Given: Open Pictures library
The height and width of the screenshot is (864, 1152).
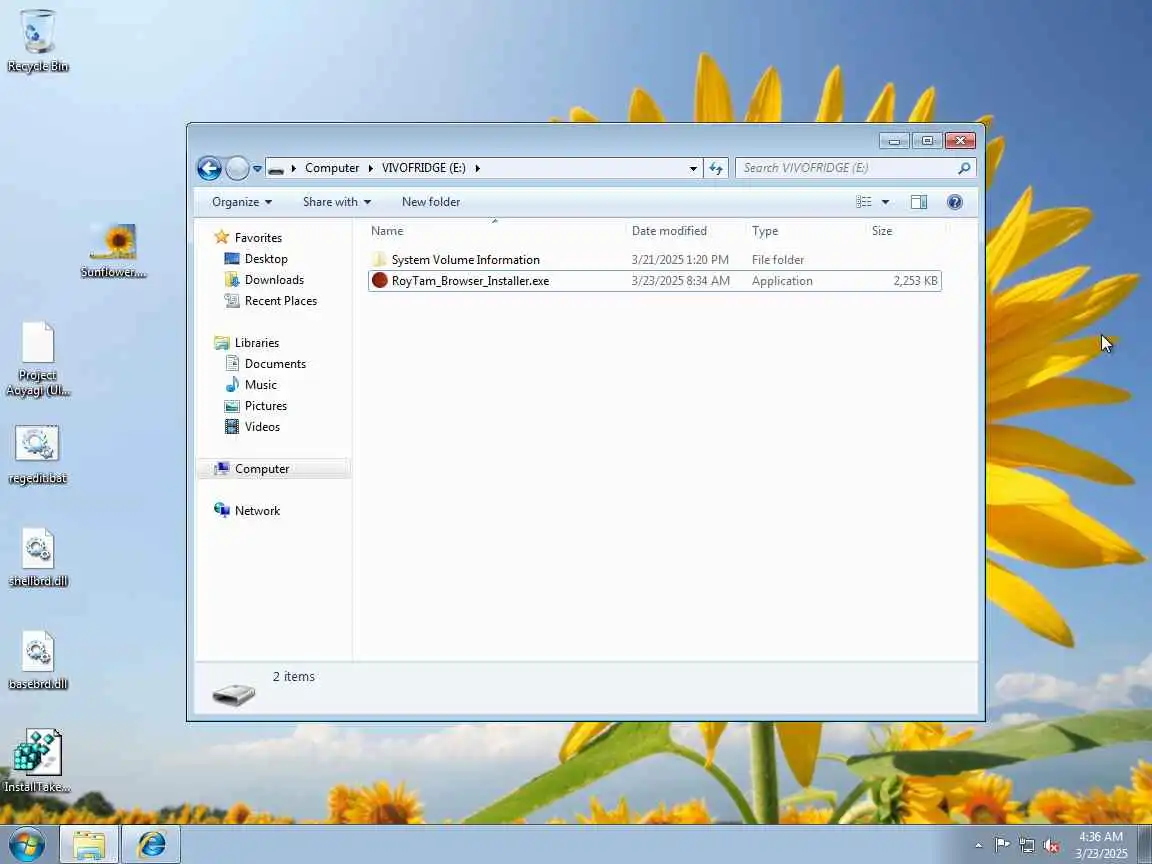Looking at the screenshot, I should click(265, 406).
